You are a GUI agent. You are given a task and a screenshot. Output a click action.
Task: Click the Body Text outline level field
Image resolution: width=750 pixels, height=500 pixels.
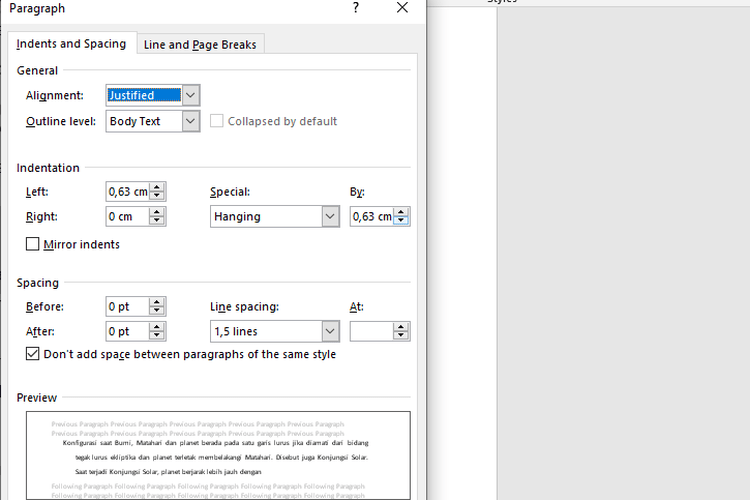point(144,121)
